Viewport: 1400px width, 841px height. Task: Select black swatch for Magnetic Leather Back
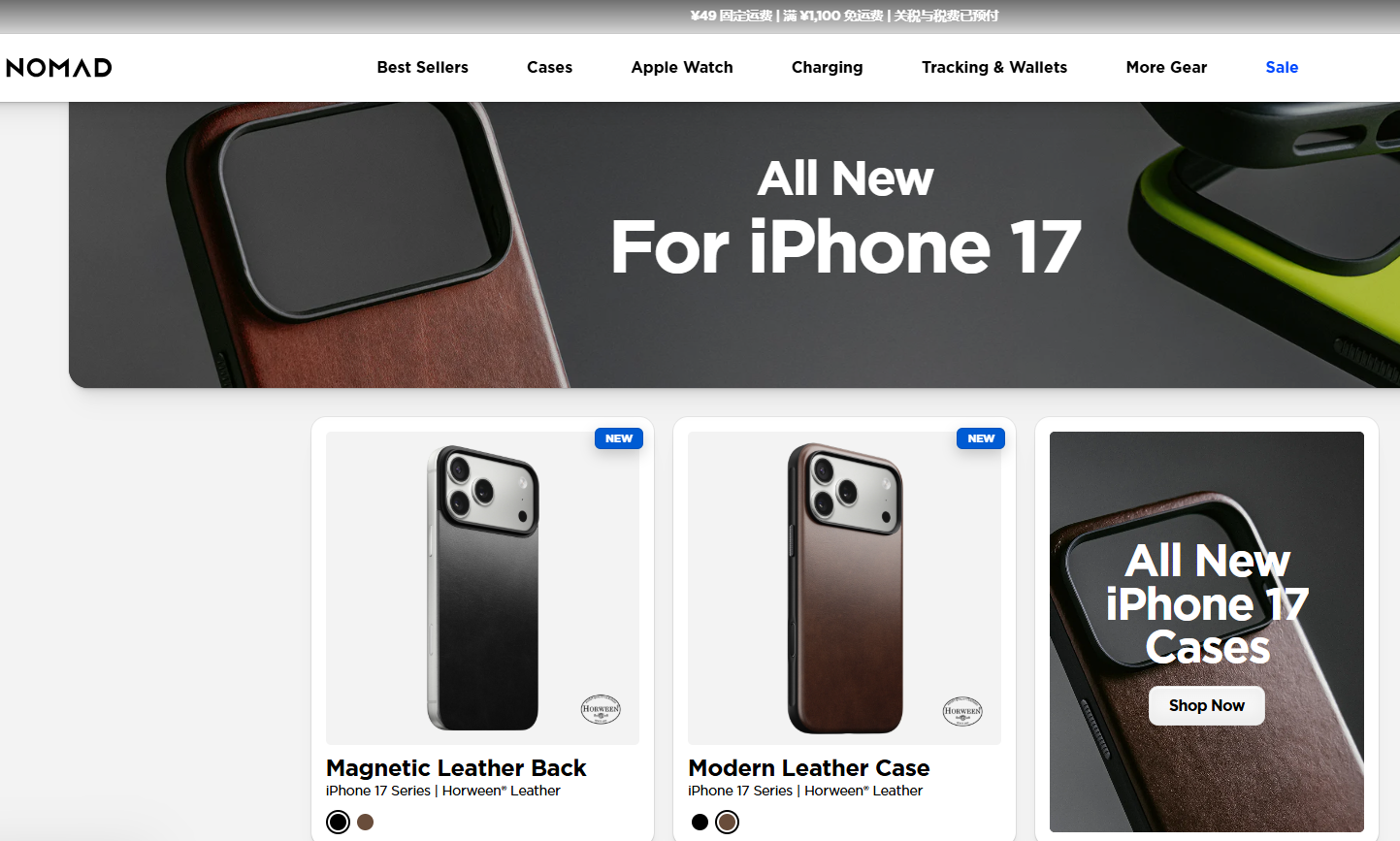click(x=338, y=822)
